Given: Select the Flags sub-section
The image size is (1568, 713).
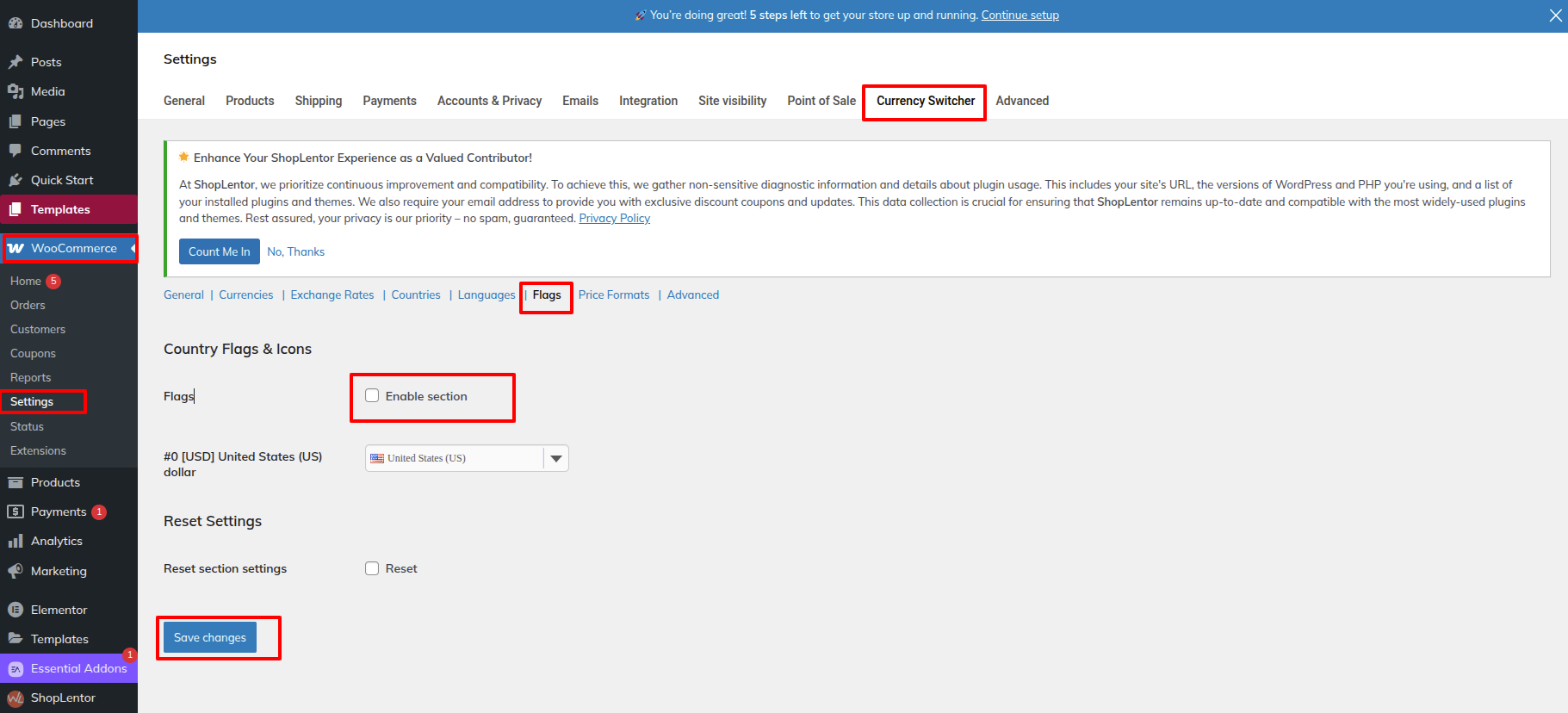Looking at the screenshot, I should pyautogui.click(x=547, y=294).
